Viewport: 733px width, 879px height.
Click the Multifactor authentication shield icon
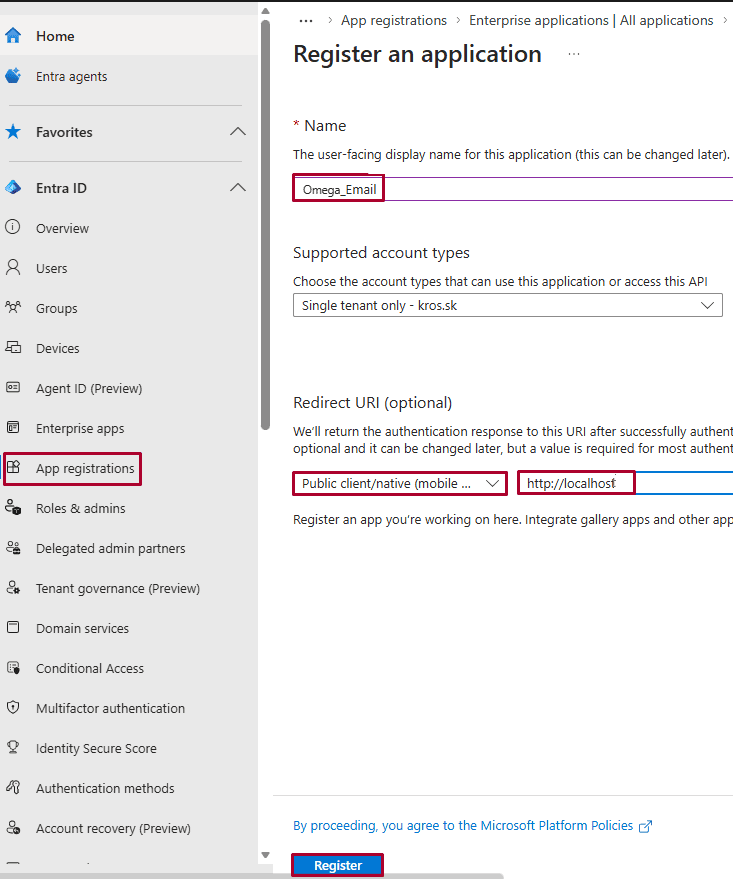point(13,707)
